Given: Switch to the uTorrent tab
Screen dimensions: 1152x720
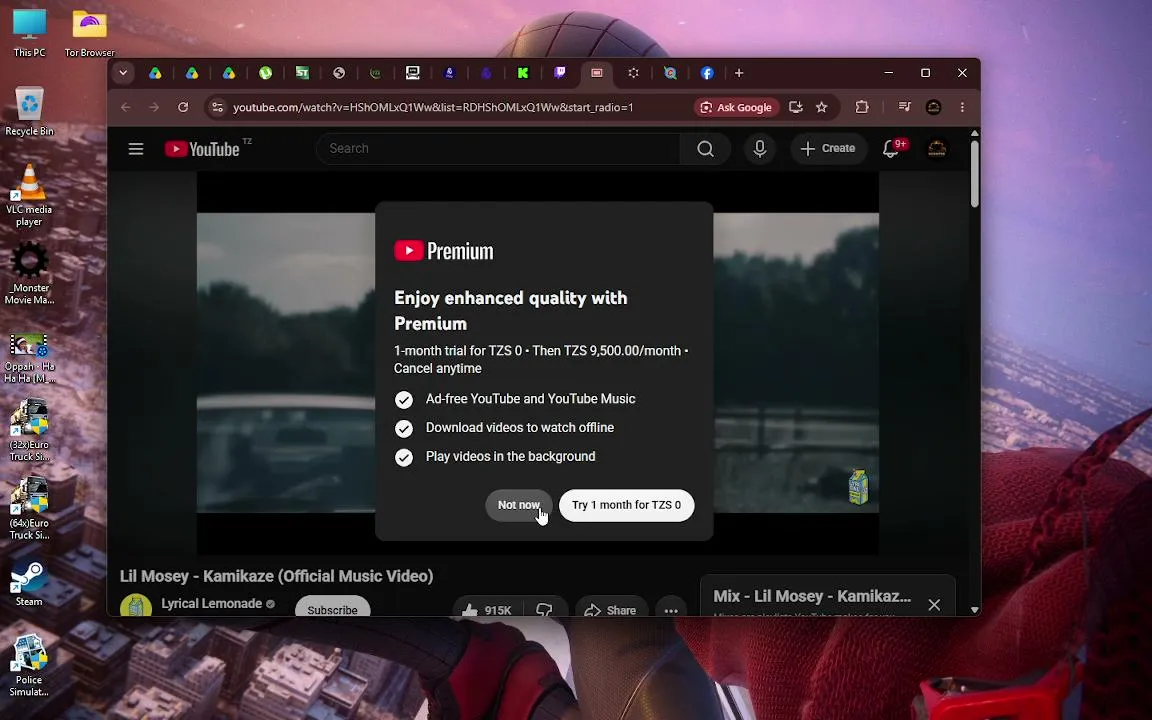Looking at the screenshot, I should [x=265, y=73].
